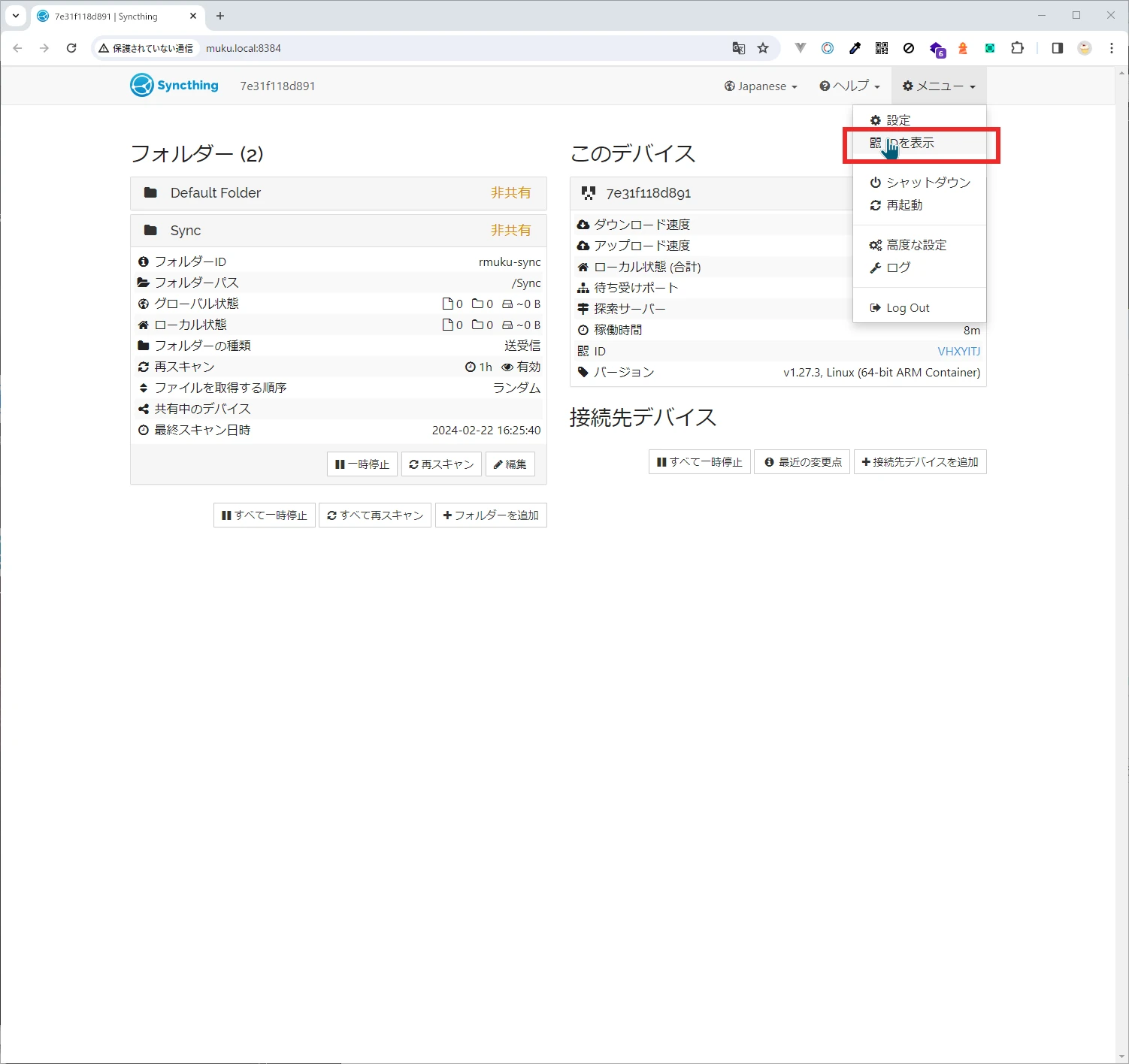The image size is (1129, 1064).
Task: Click the アップロード速度 cloud upload icon
Action: pyautogui.click(x=583, y=246)
